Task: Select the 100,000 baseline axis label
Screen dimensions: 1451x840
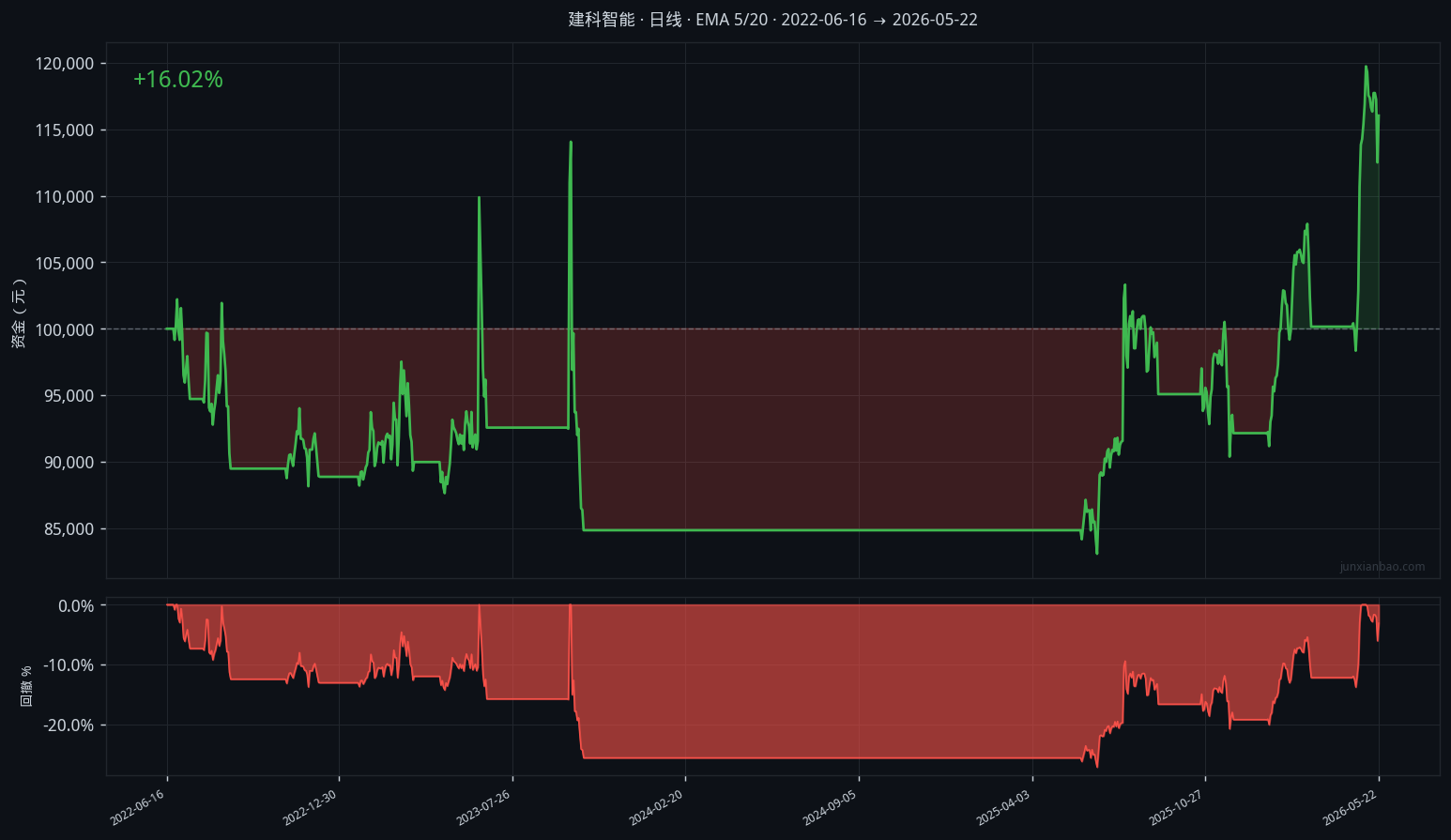Action: tap(65, 329)
